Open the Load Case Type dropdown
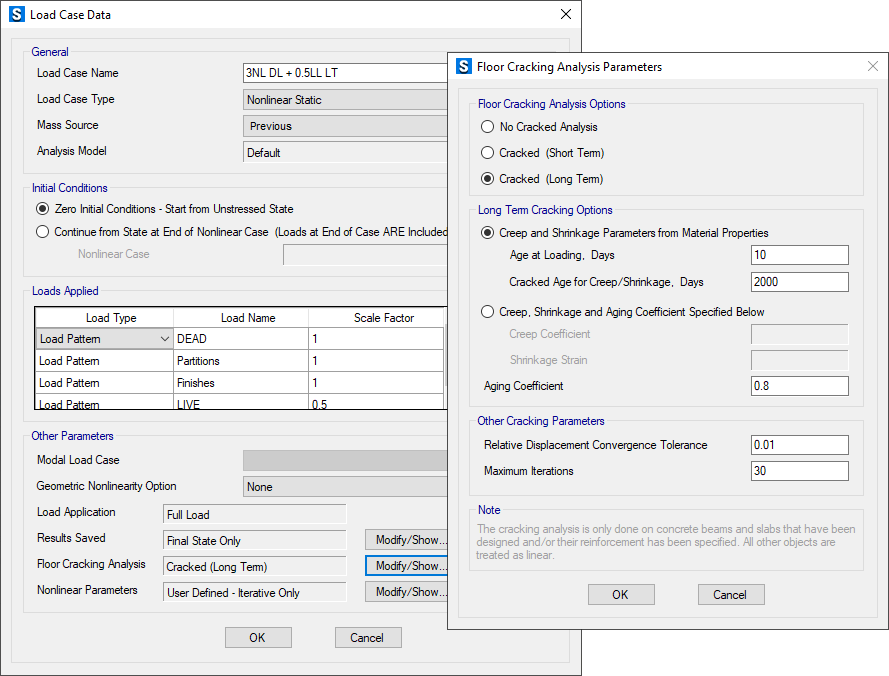This screenshot has width=889, height=676. point(345,100)
